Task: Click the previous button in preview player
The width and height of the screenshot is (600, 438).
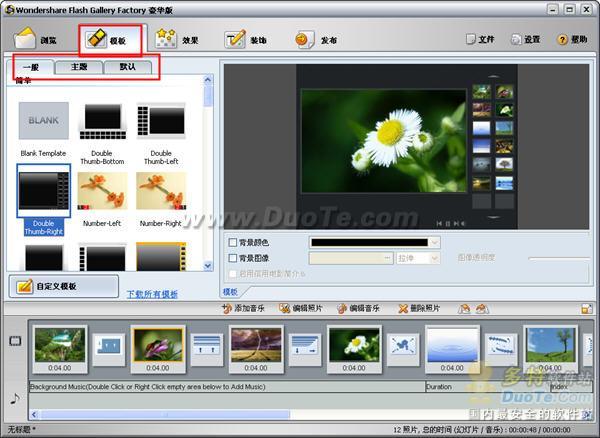Action: click(x=439, y=223)
